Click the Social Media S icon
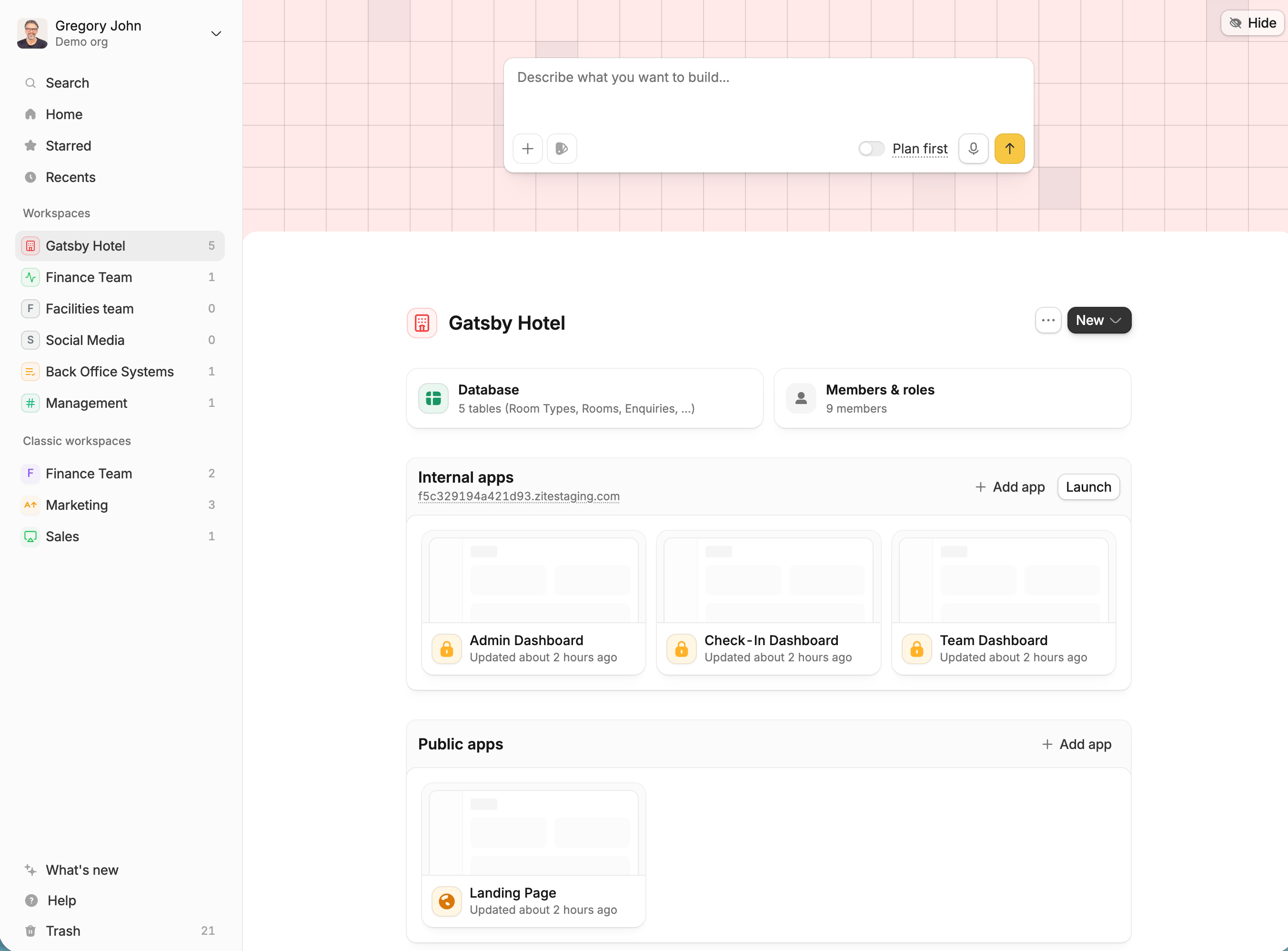The width and height of the screenshot is (1288, 951). (x=30, y=340)
